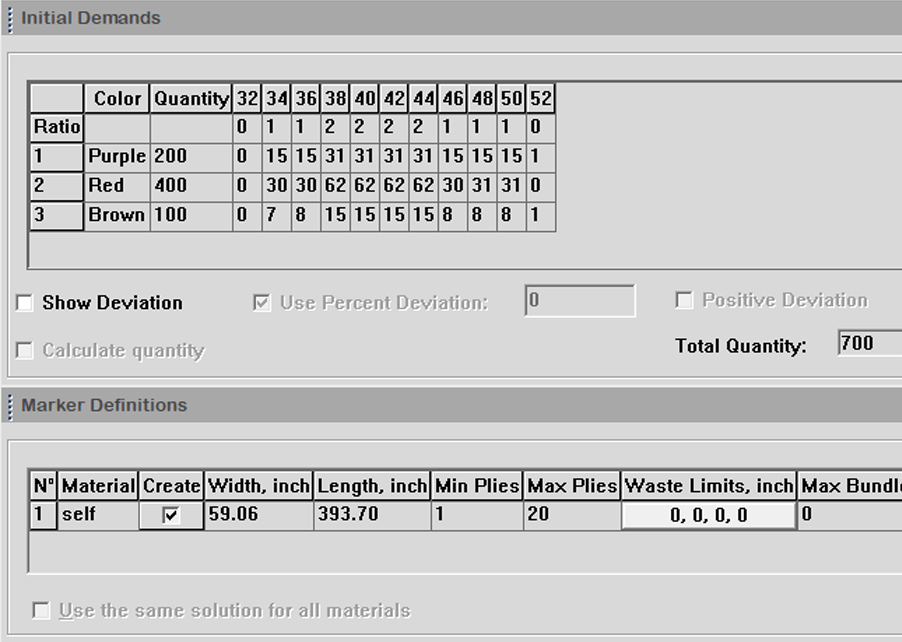Screen dimensions: 902x642
Task: Click the self material name cell
Action: [97, 513]
